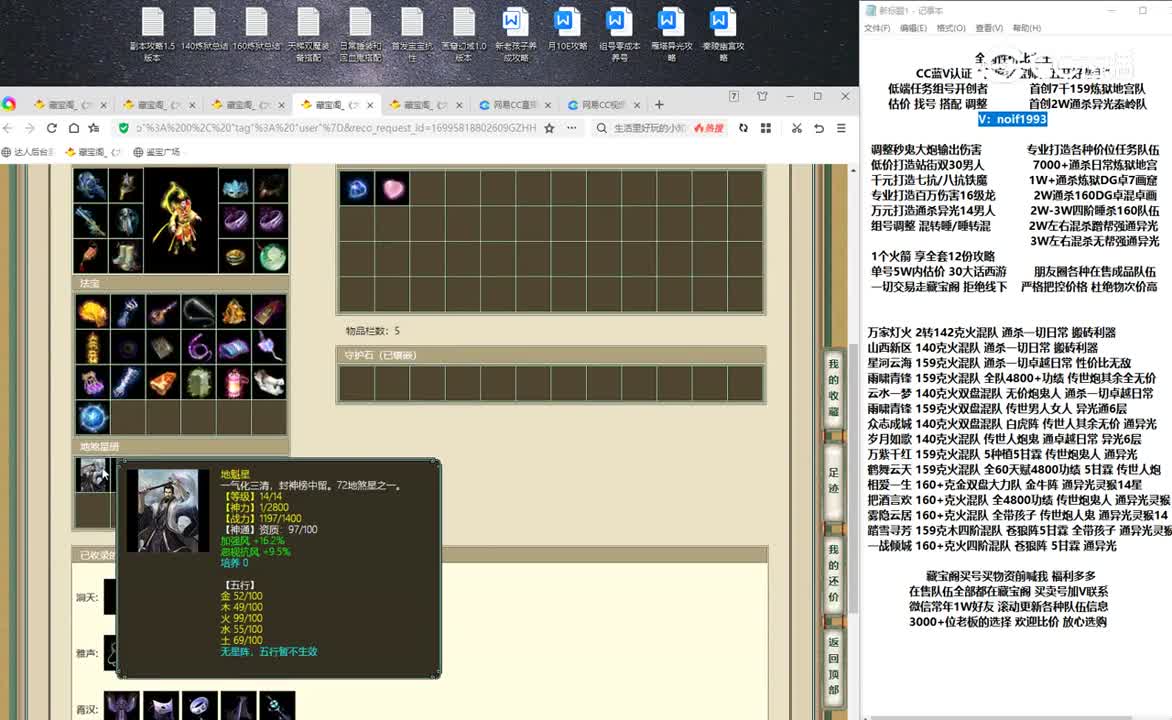1172x720 pixels.
Task: Click Notepad line starting 一战倾城
Action: [x=992, y=546]
